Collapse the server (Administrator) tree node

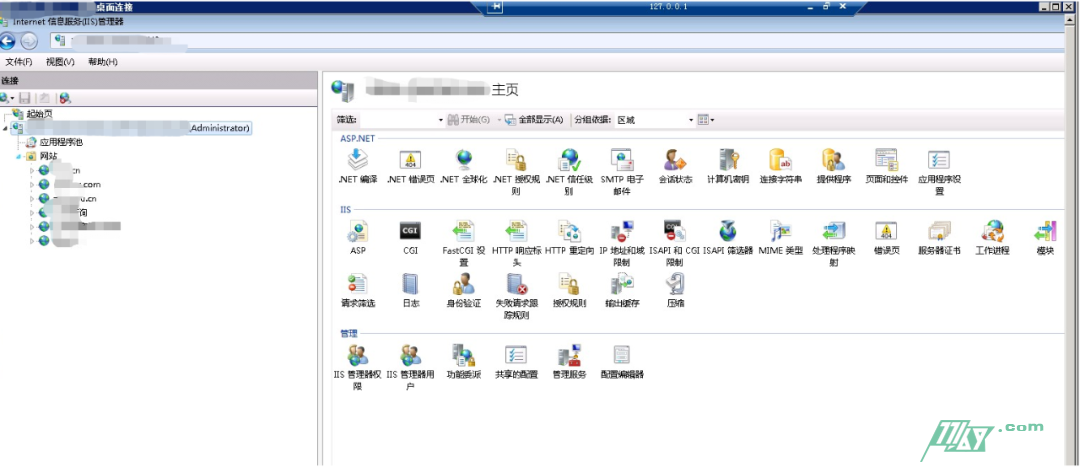click(x=5, y=128)
